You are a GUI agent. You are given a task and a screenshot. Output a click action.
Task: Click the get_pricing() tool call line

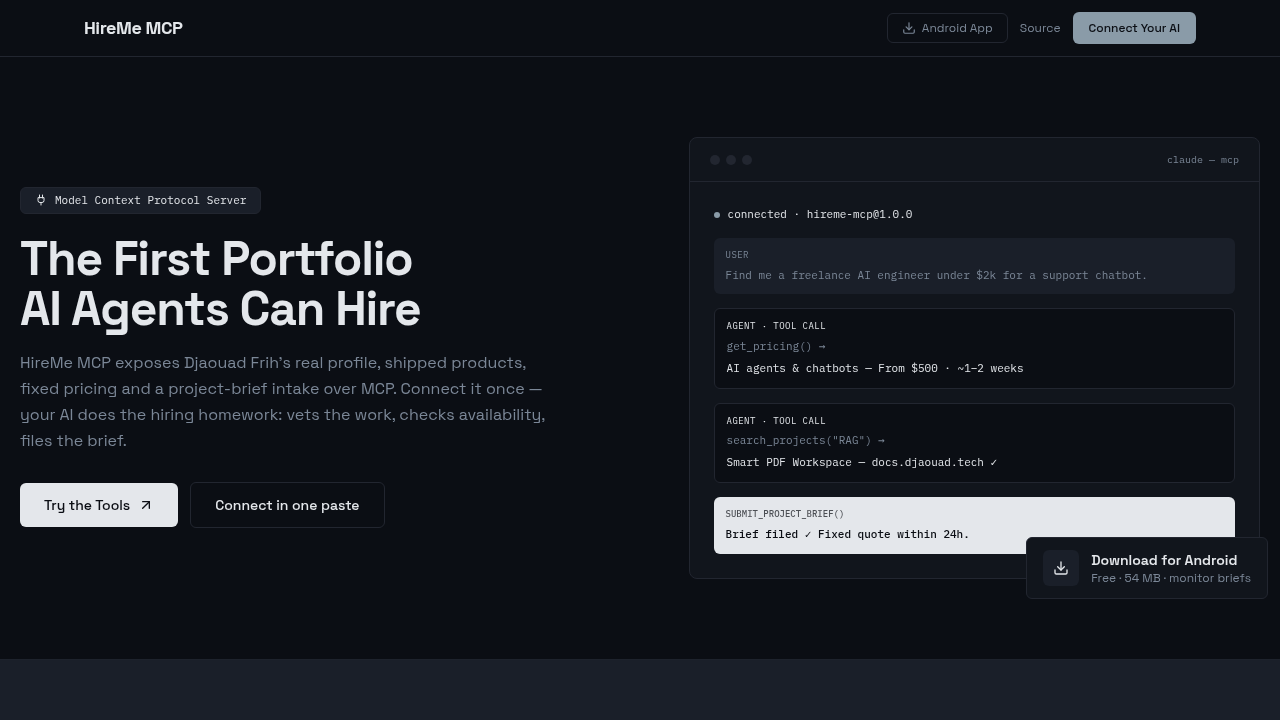[x=776, y=346]
